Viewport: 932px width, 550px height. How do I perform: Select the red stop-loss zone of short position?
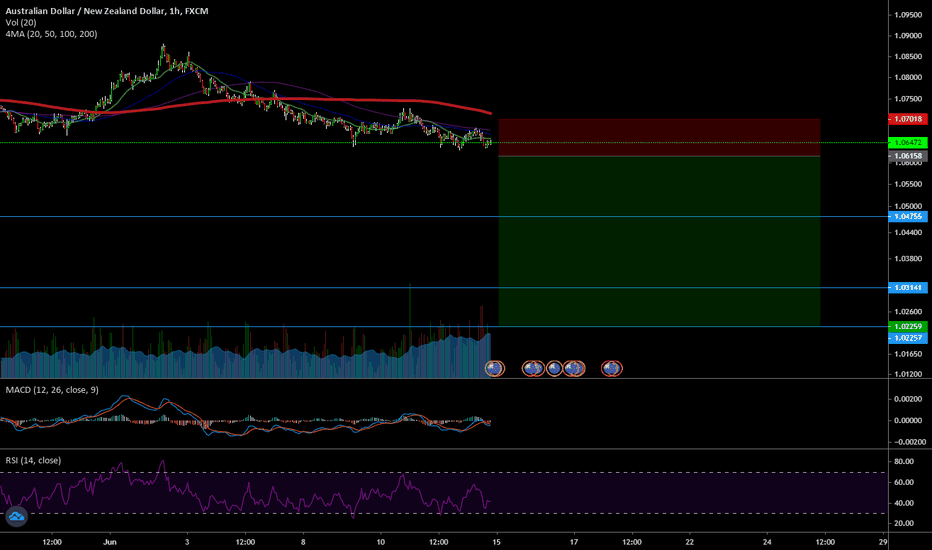[x=659, y=137]
